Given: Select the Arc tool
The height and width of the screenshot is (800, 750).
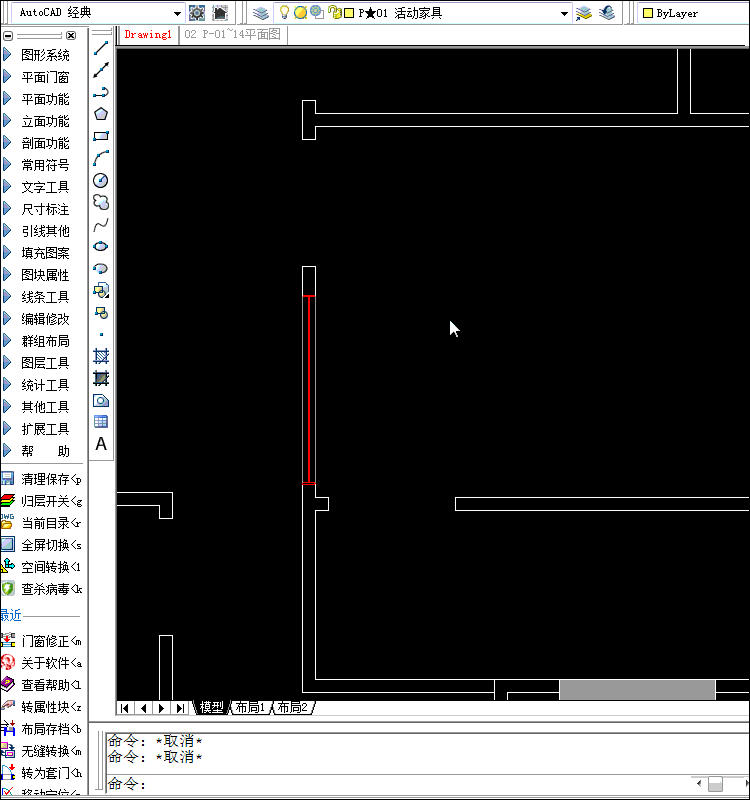Looking at the screenshot, I should click(101, 158).
